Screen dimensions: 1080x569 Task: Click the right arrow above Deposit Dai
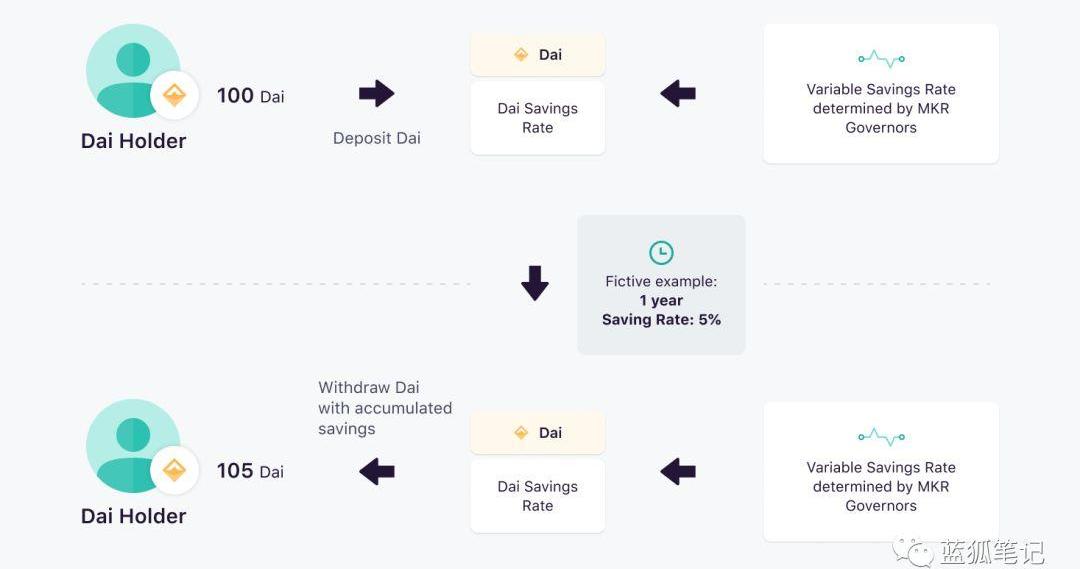coord(376,94)
